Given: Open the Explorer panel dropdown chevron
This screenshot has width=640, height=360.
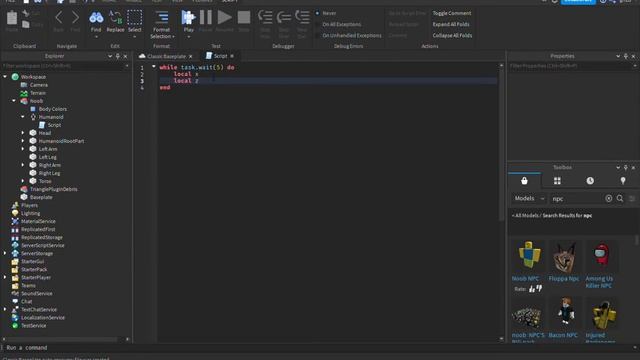Looking at the screenshot, I should [x=110, y=56].
